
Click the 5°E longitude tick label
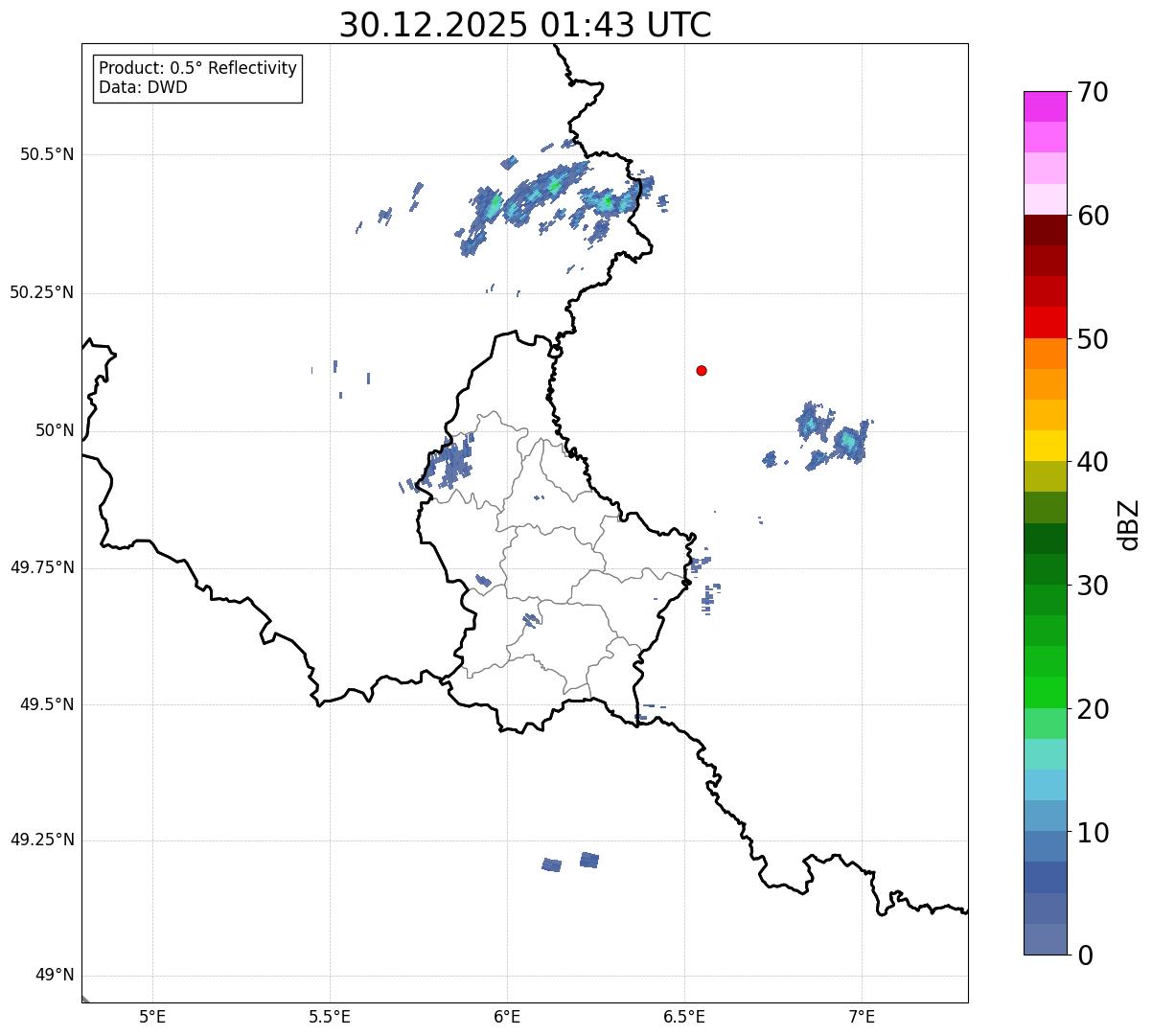pos(152,1016)
